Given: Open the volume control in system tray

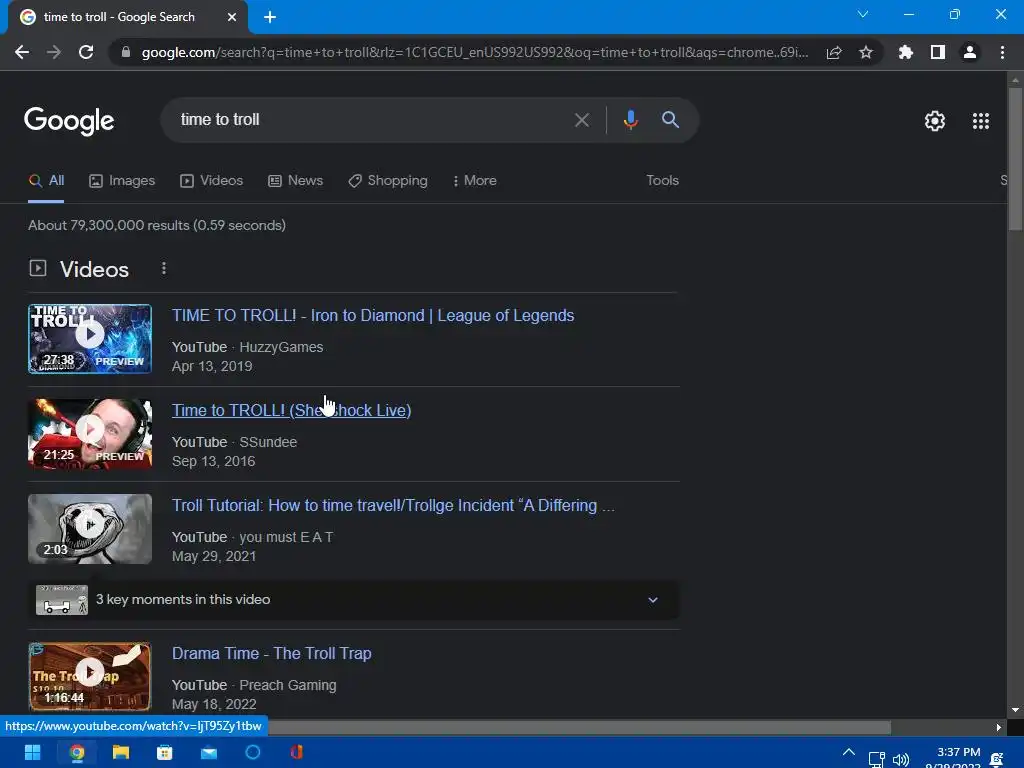Looking at the screenshot, I should click(x=901, y=760).
